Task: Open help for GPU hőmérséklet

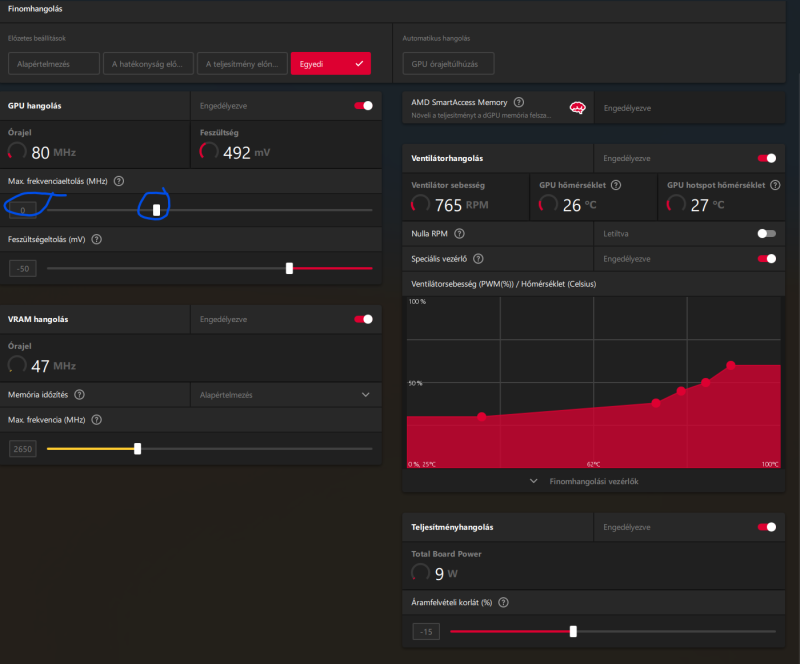Action: (616, 185)
